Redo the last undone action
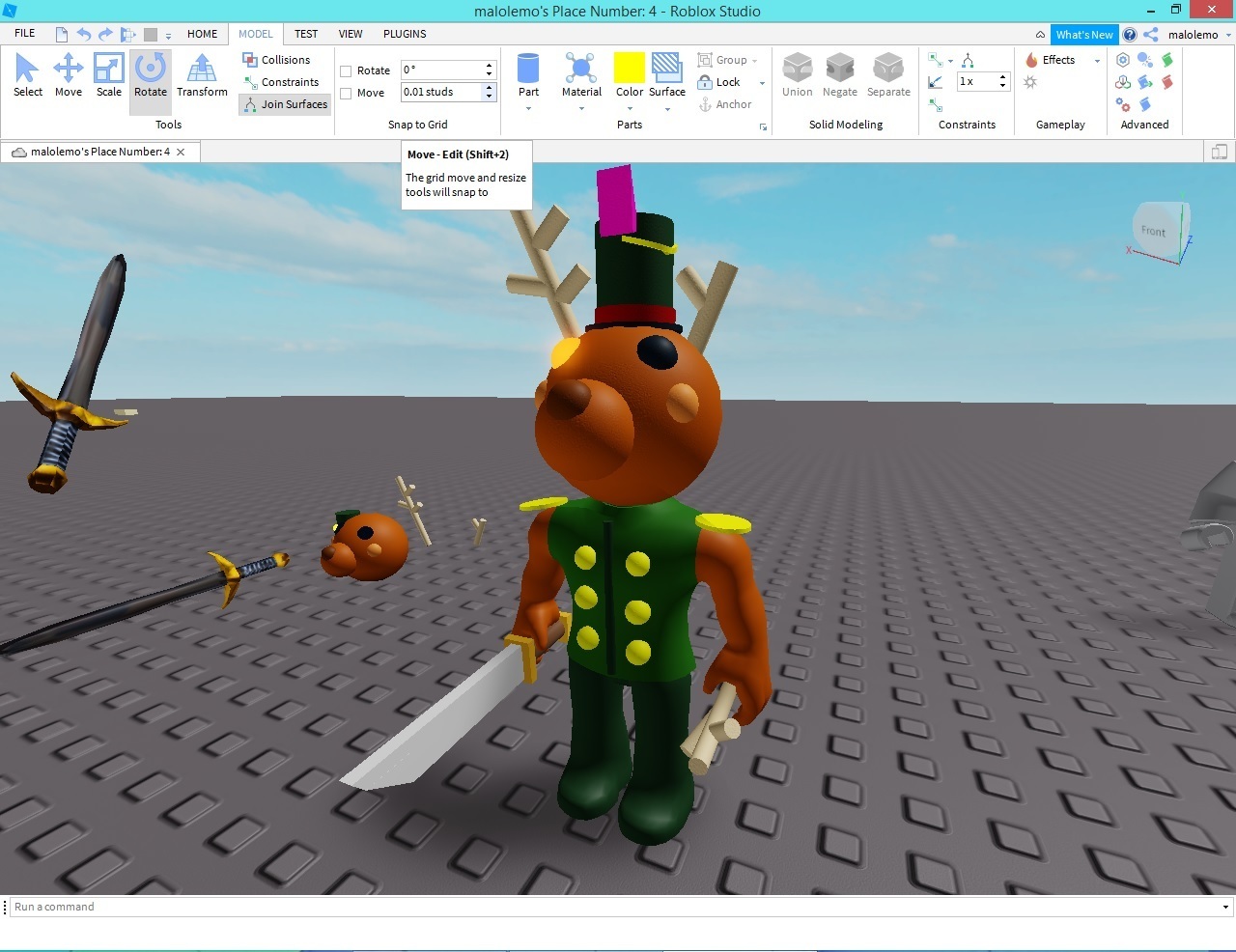The height and width of the screenshot is (952, 1236). (105, 35)
